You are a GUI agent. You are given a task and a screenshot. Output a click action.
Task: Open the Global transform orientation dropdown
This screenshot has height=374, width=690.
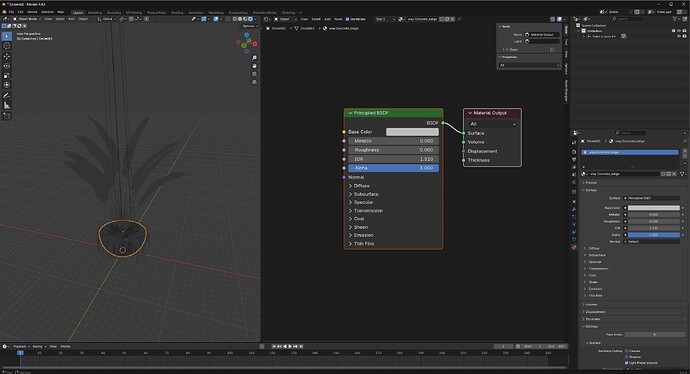tap(106, 19)
